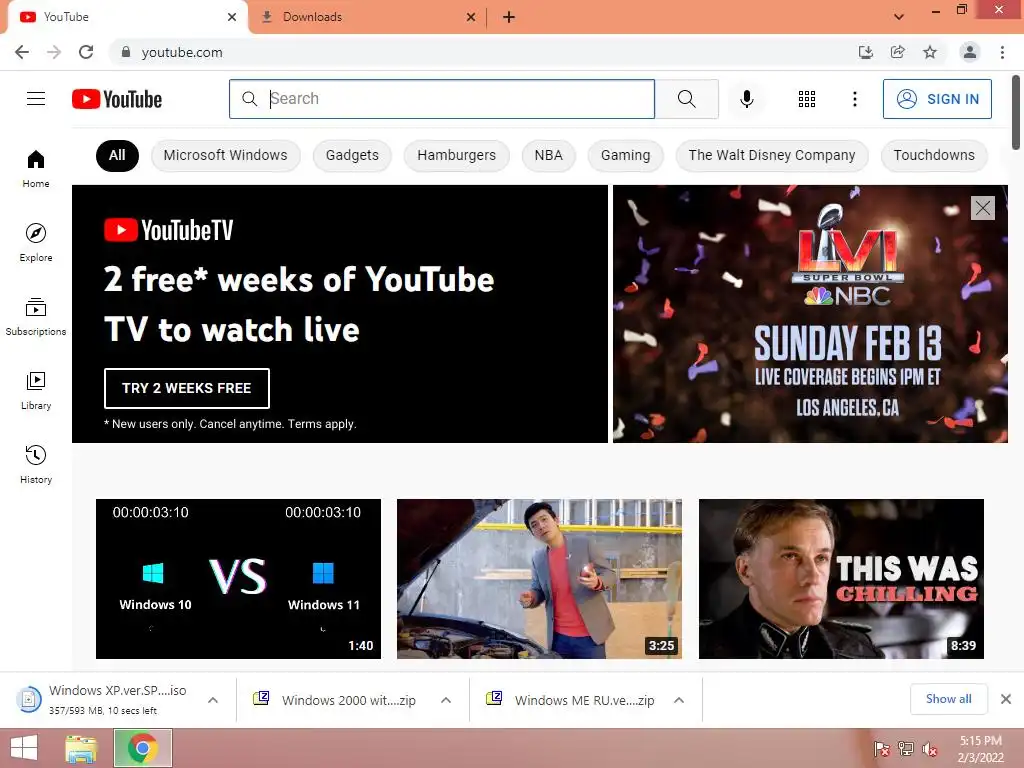Expand options for Windows 2000 zip download

tap(446, 700)
